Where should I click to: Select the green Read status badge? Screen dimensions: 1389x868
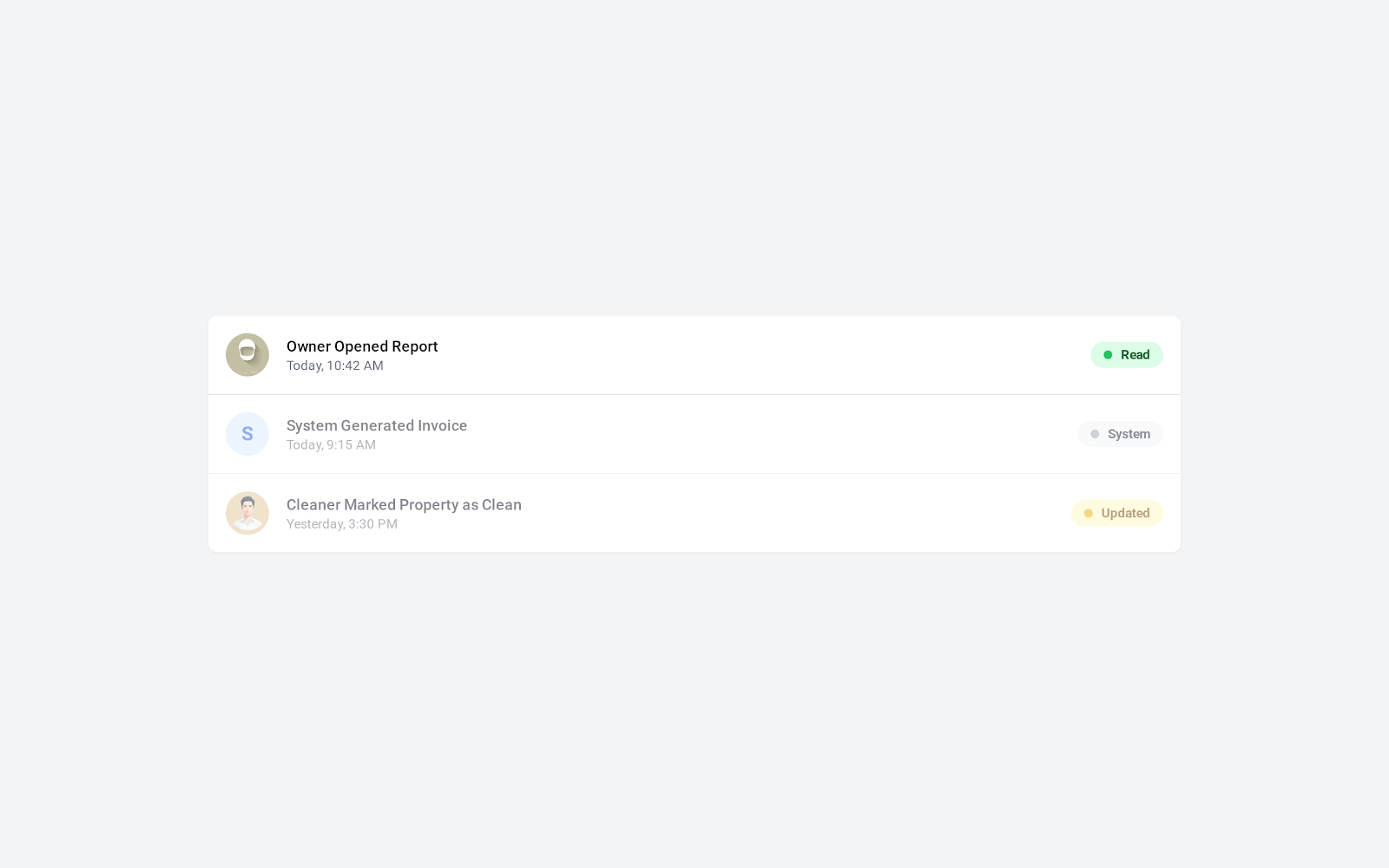[x=1127, y=355]
